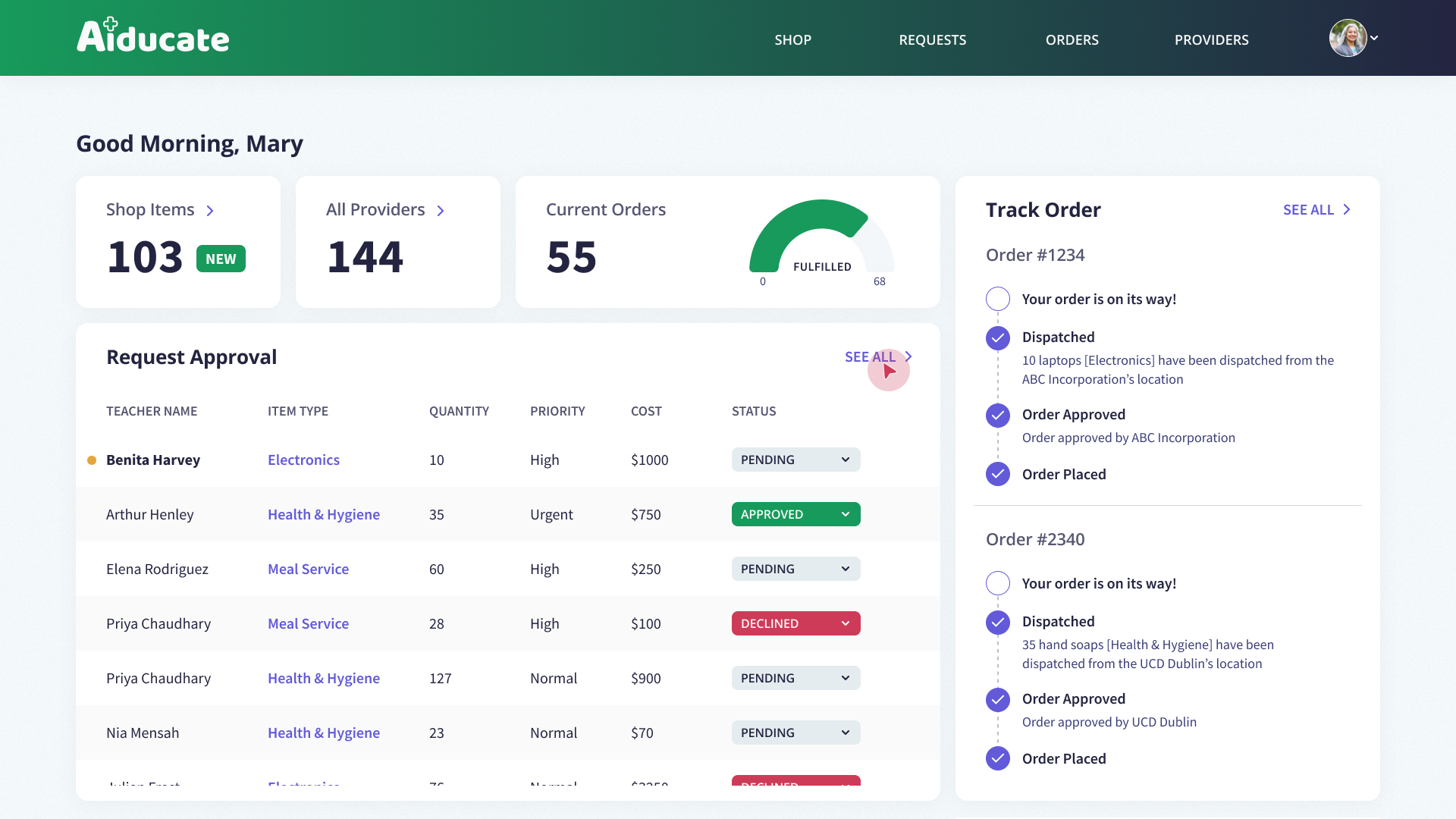Viewport: 1456px width, 819px height.
Task: Click Order #2340 'on its way' empty circle
Action: click(998, 583)
